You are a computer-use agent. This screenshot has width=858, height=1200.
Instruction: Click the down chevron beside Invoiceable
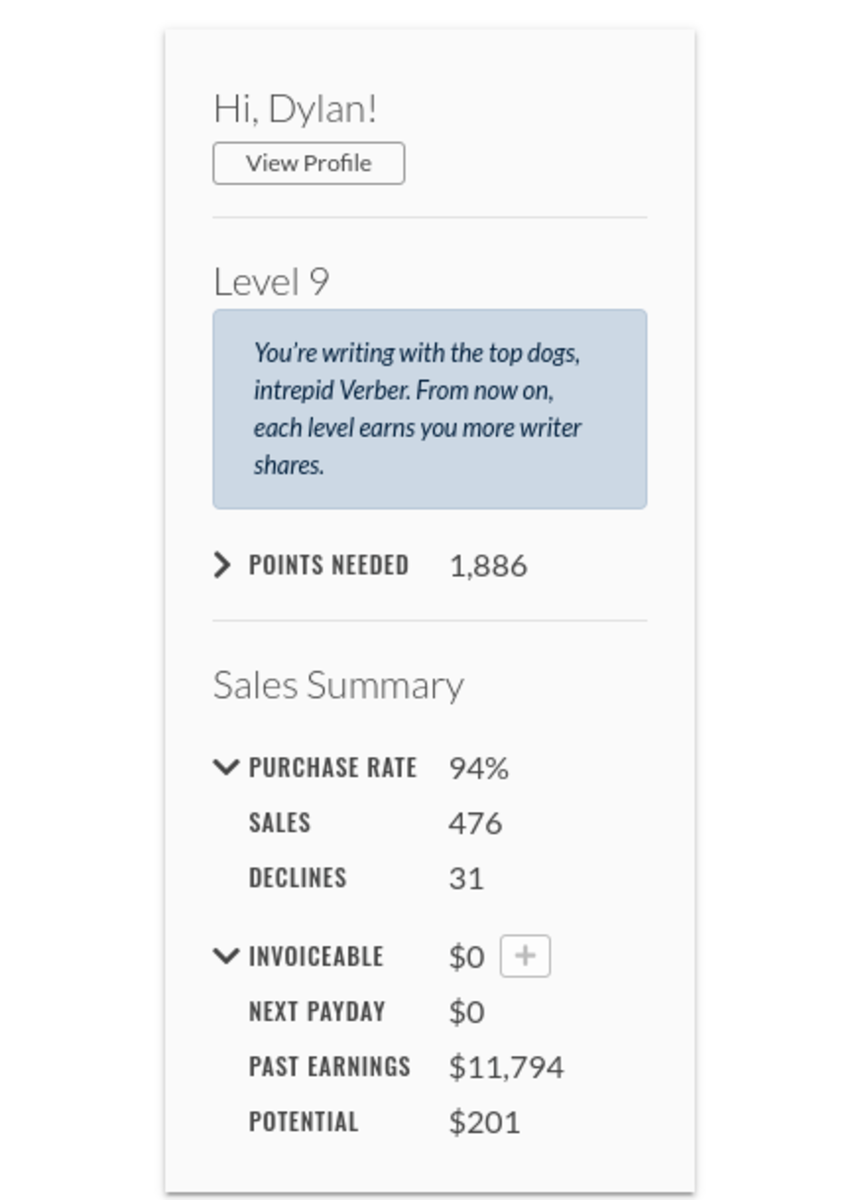coord(227,956)
